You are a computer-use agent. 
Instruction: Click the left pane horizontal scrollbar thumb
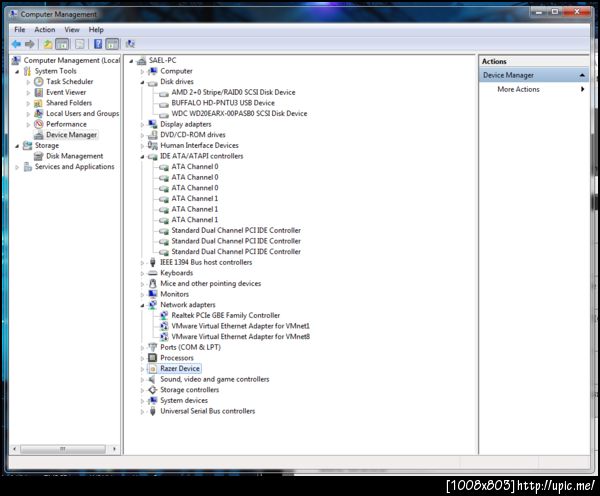pyautogui.click(x=63, y=449)
